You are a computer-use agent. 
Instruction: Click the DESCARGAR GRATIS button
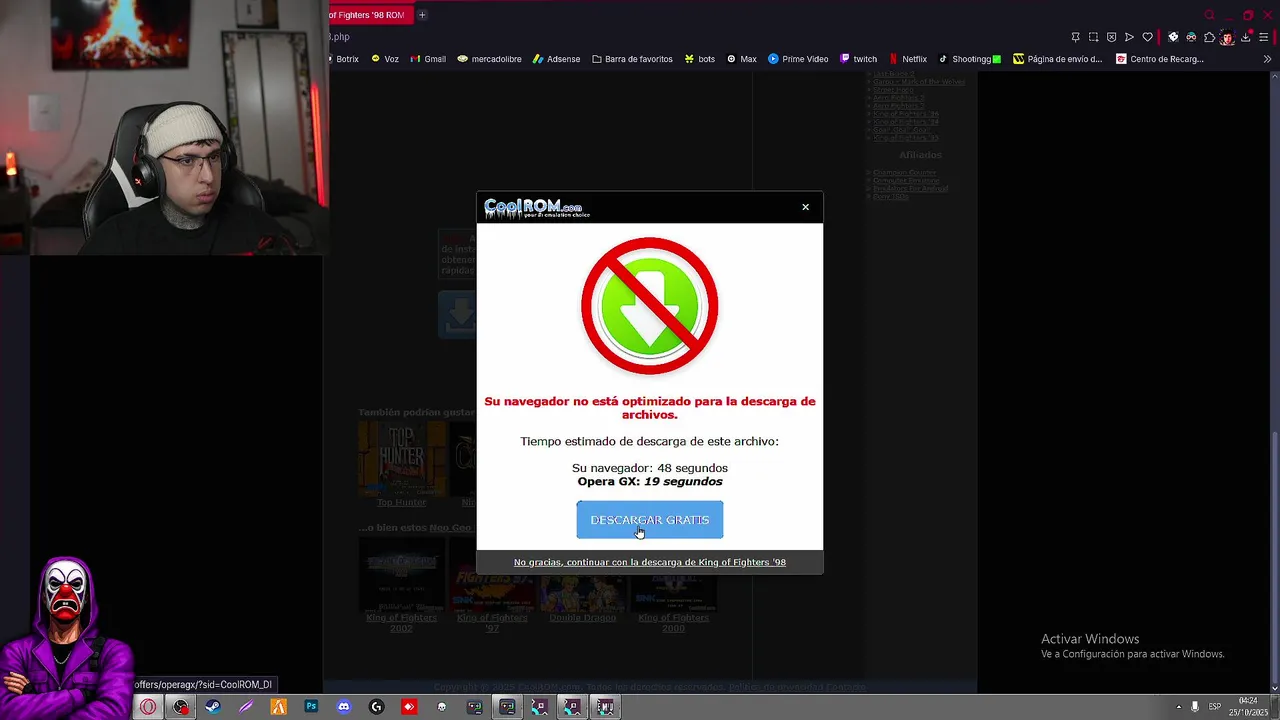[649, 520]
